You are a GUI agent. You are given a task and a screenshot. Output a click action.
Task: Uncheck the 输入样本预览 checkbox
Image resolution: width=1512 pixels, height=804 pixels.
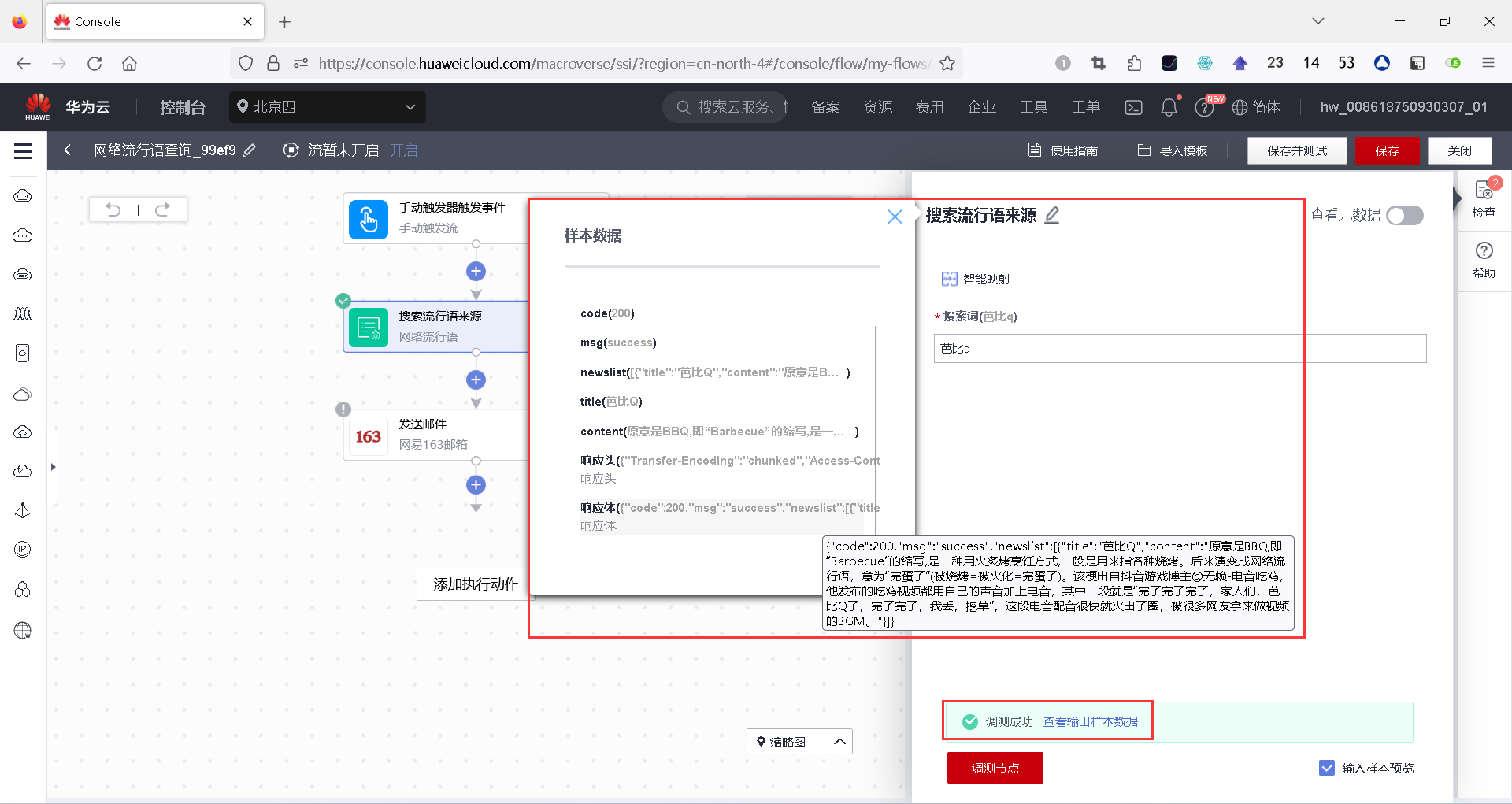point(1327,768)
